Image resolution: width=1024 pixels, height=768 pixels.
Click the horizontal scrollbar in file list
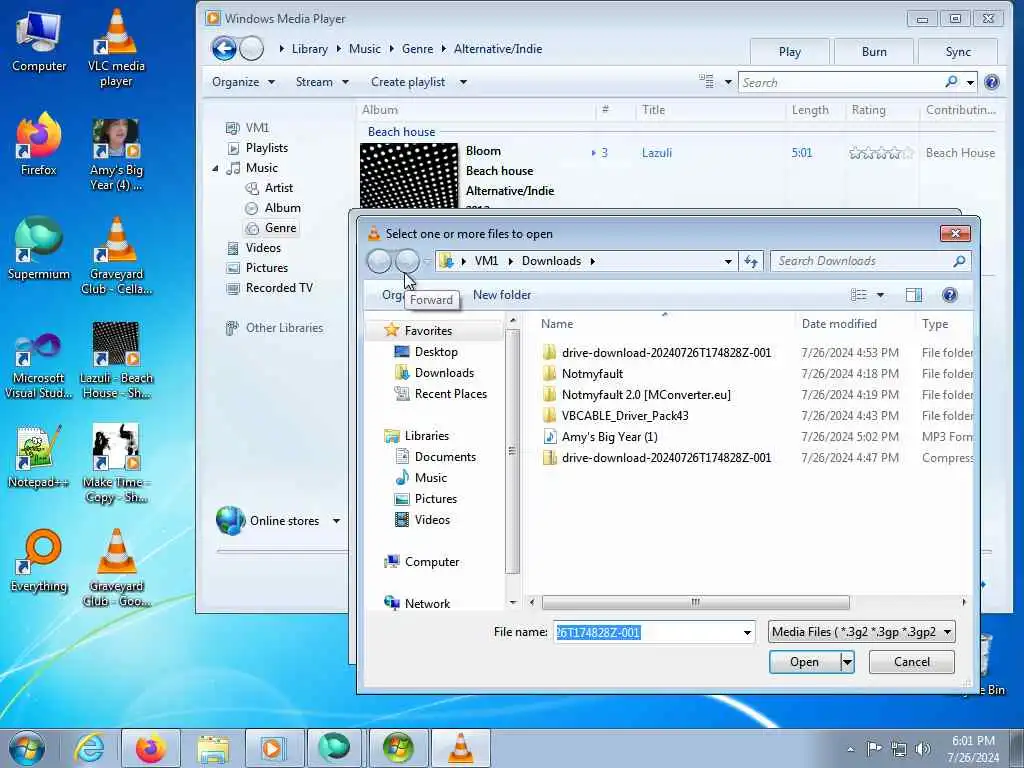pos(696,602)
